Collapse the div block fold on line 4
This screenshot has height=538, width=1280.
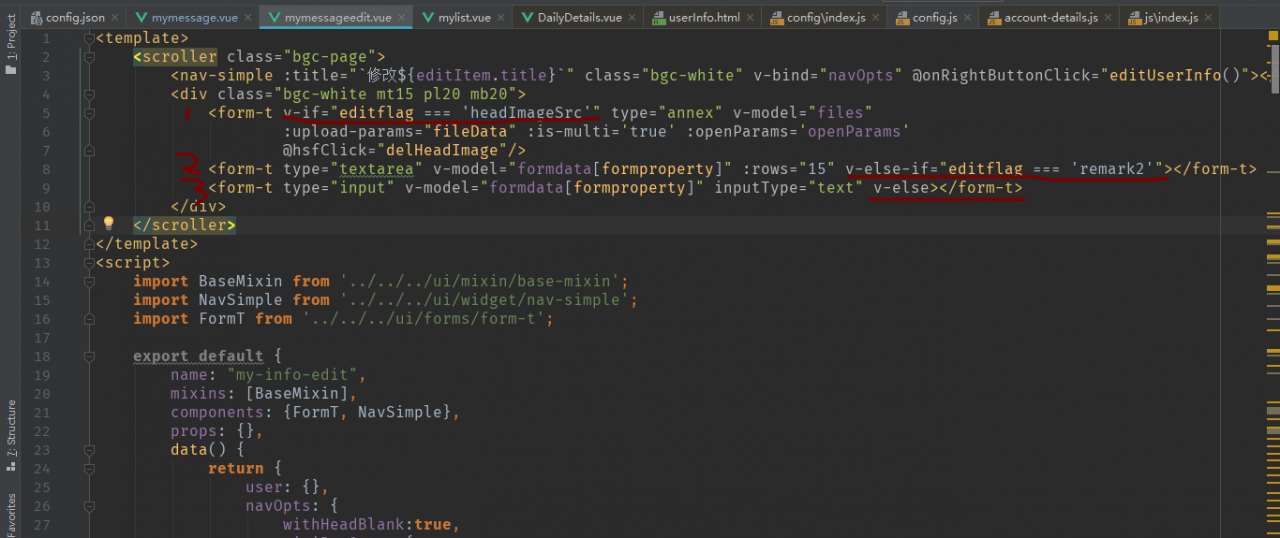91,94
